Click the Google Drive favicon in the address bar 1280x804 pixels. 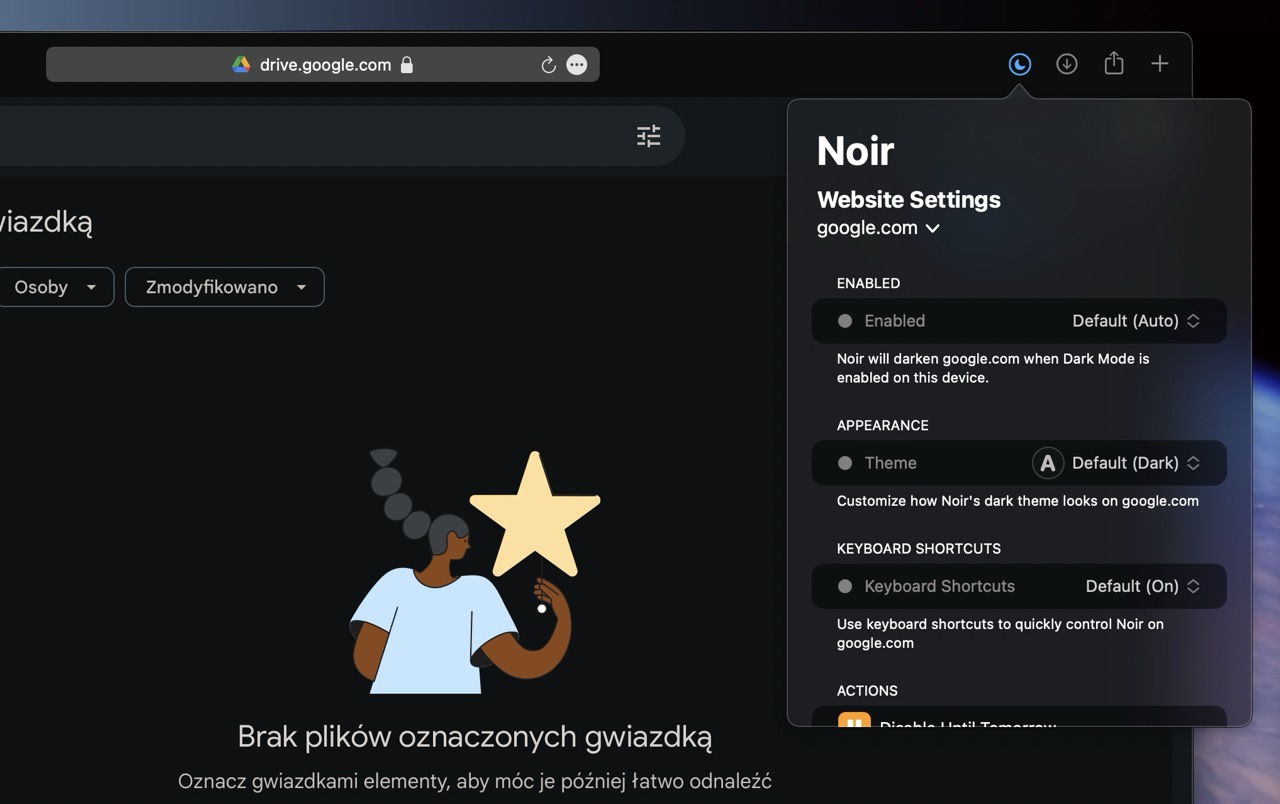pos(241,64)
